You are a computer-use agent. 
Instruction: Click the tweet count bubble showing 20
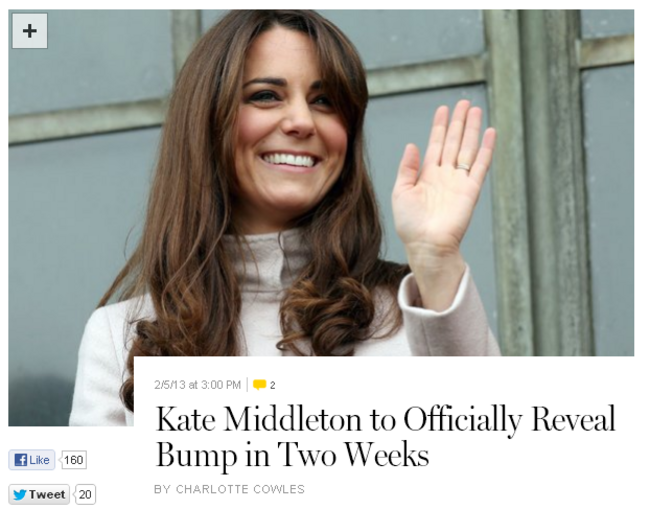[x=85, y=494]
